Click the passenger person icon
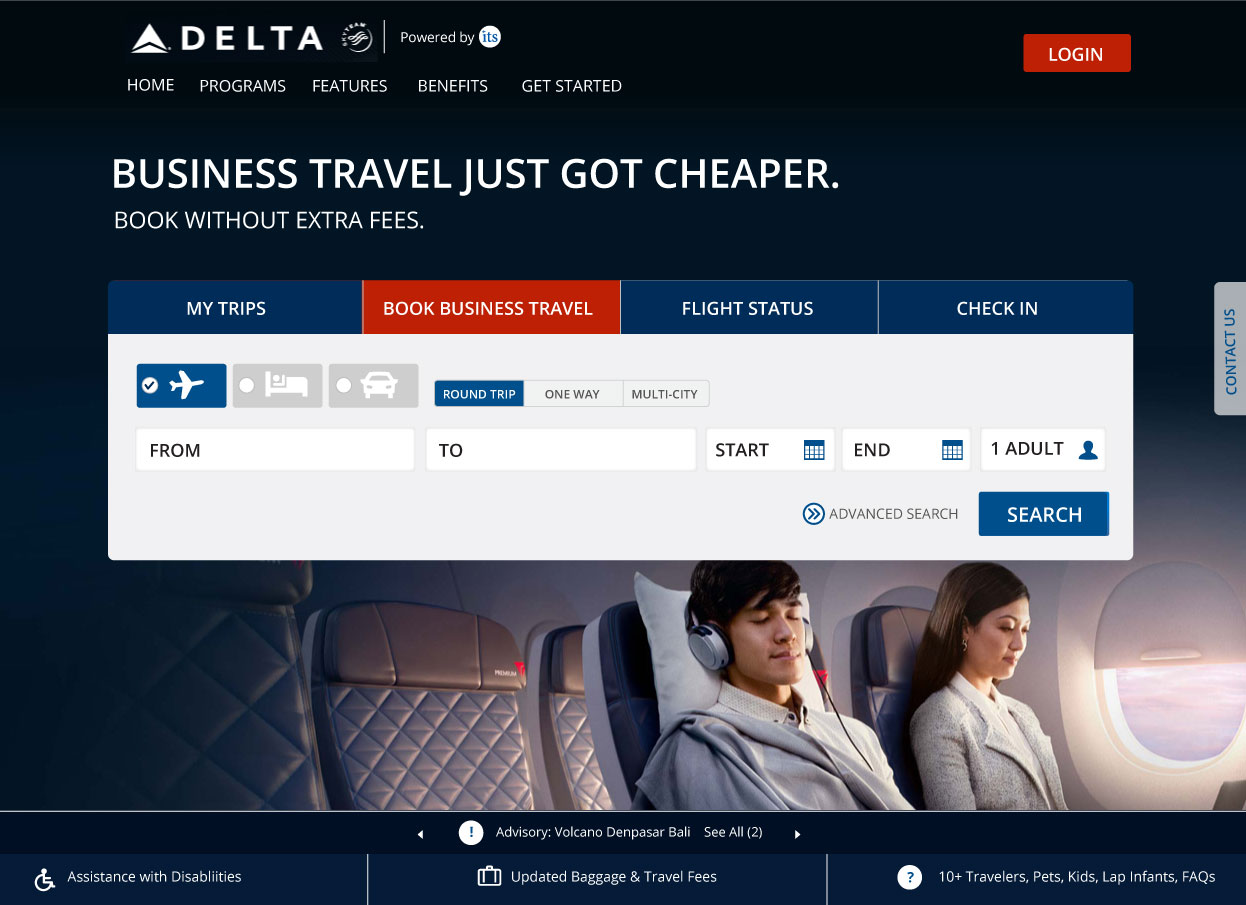Viewport: 1246px width, 905px height. [1088, 450]
